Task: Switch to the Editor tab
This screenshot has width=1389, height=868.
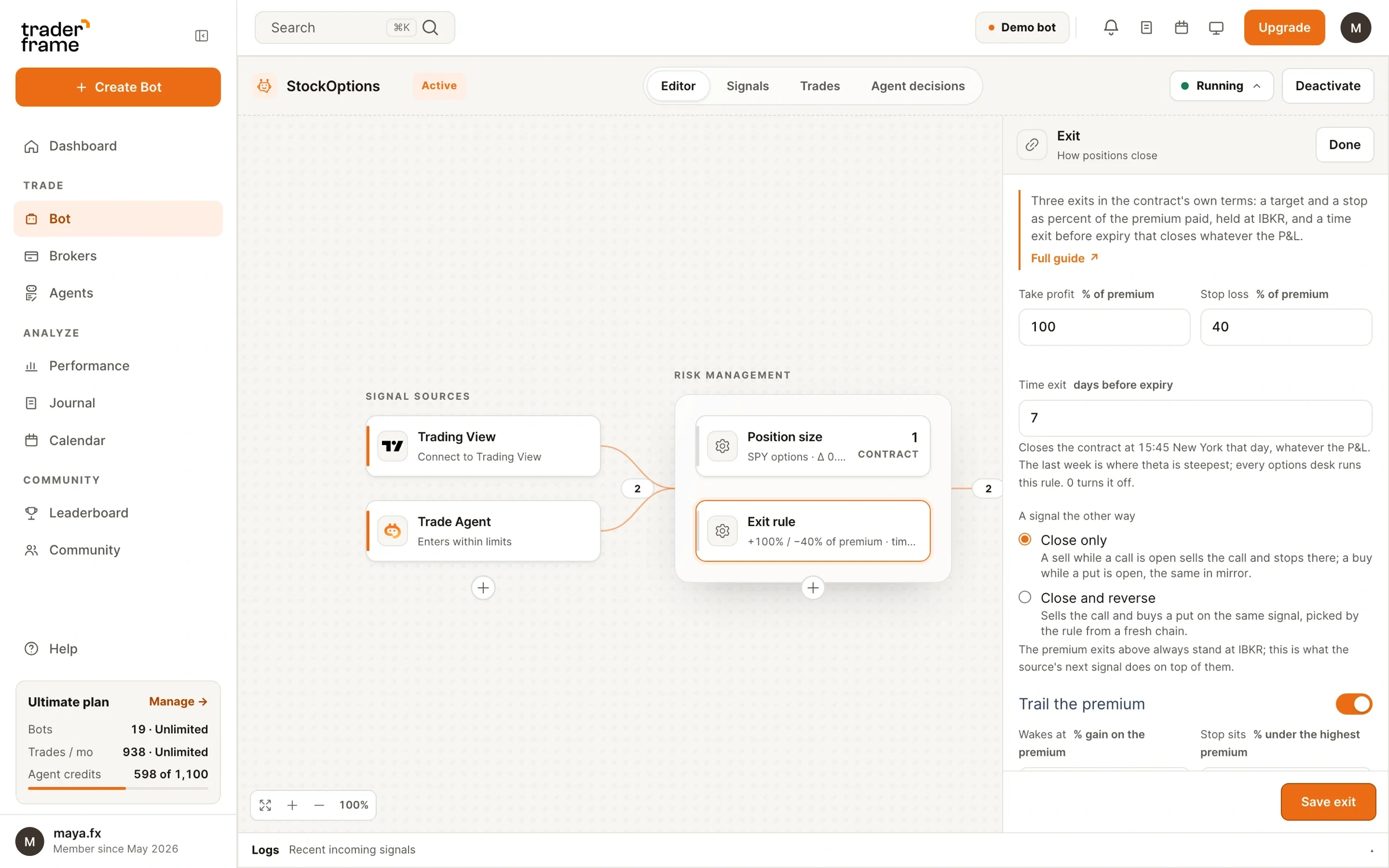Action: [x=678, y=86]
